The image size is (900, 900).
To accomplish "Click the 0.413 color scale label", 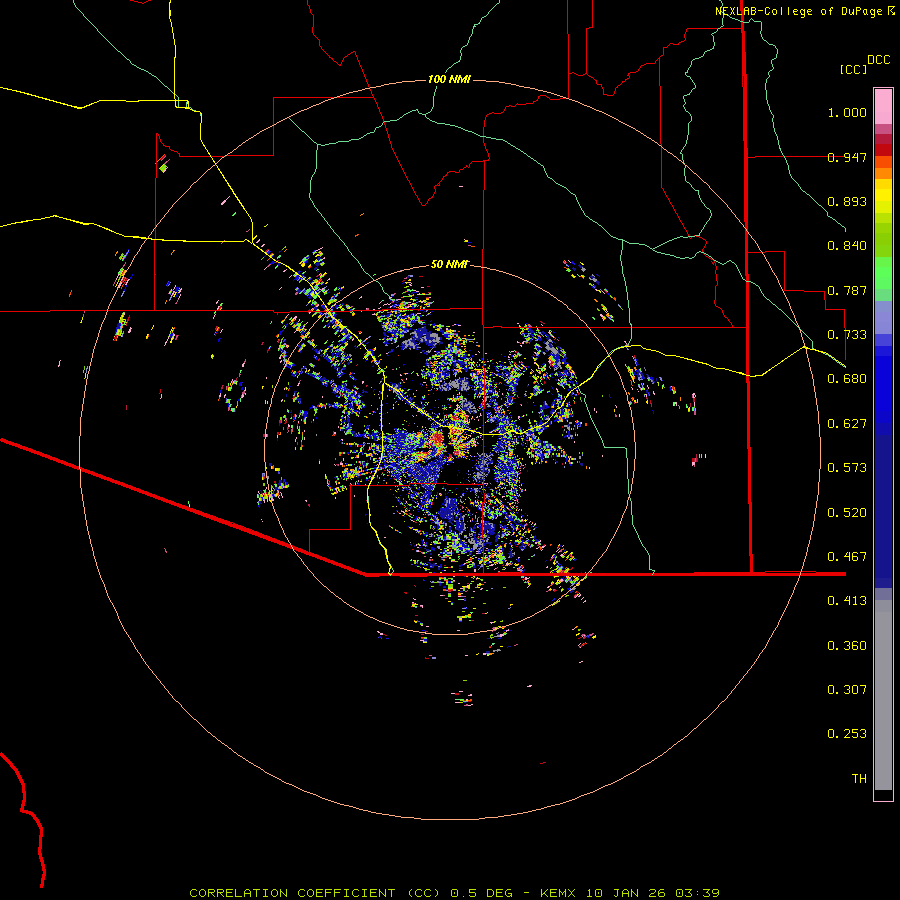I will (847, 601).
